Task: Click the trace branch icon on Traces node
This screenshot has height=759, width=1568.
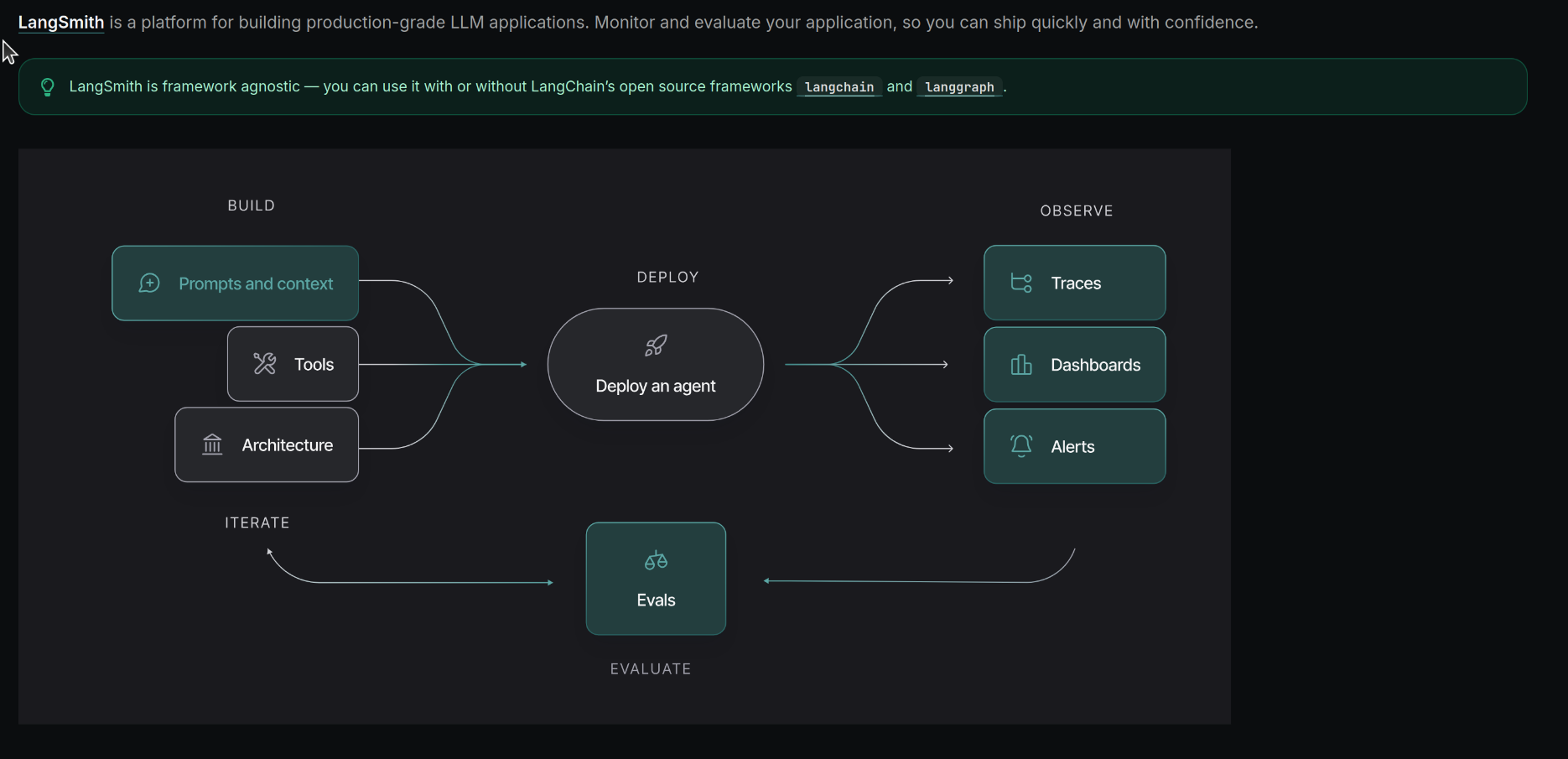Action: (1020, 283)
